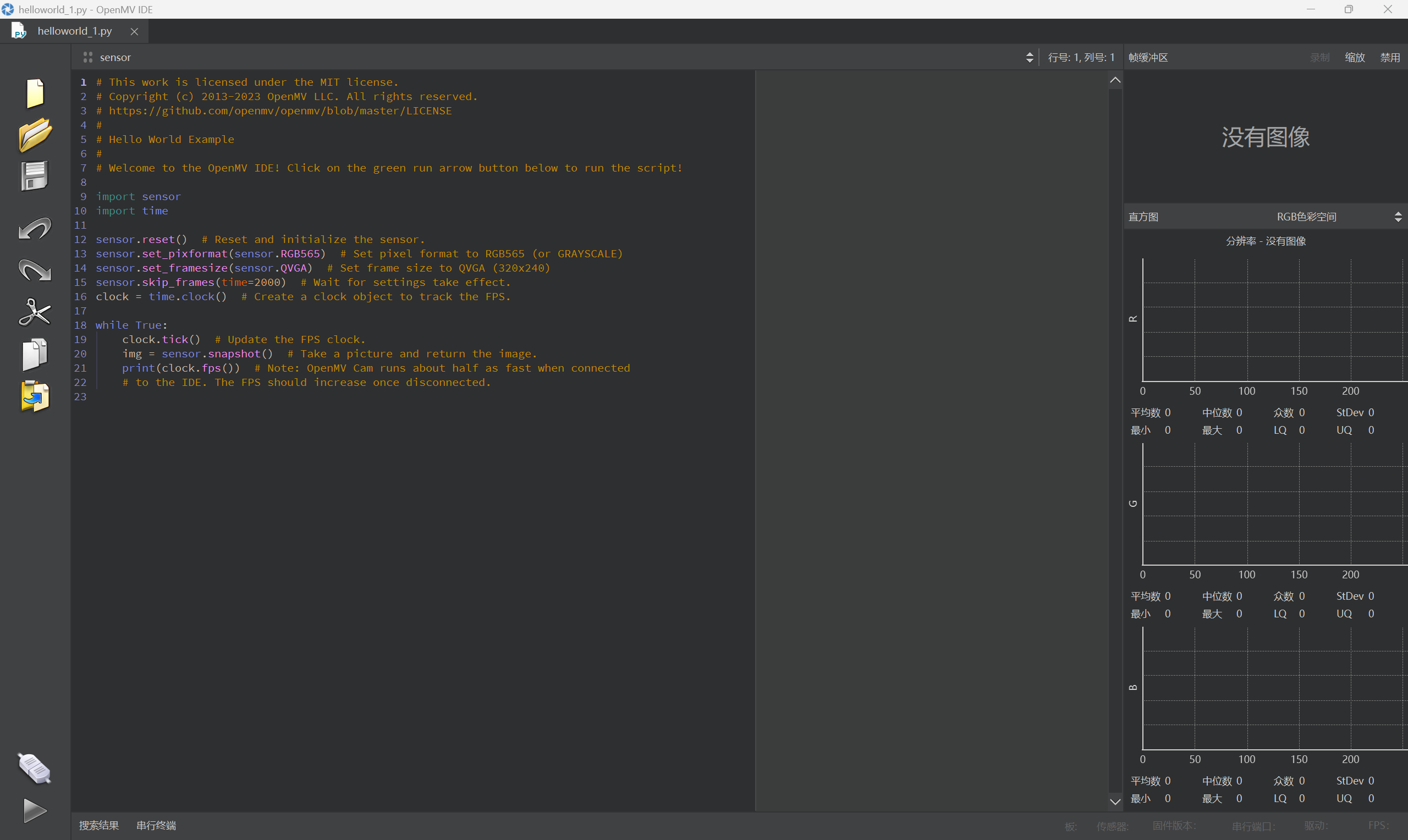Click time=2000 in the skip_frames line
This screenshot has height=840, width=1408.
251,282
